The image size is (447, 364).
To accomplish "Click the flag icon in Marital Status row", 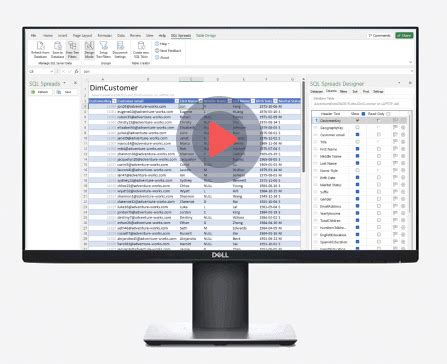I will 395,185.
